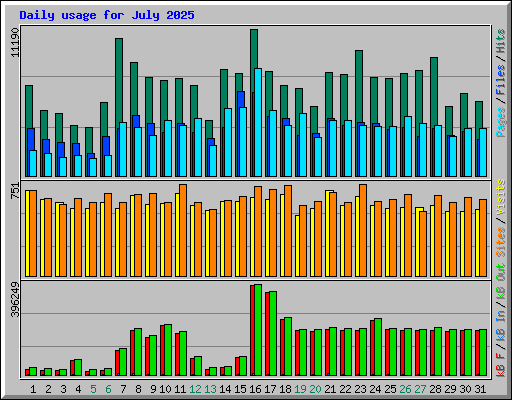Image resolution: width=512 pixels, height=400 pixels.
Task: Click day label 15 on the x-axis
Action: pyautogui.click(x=240, y=389)
